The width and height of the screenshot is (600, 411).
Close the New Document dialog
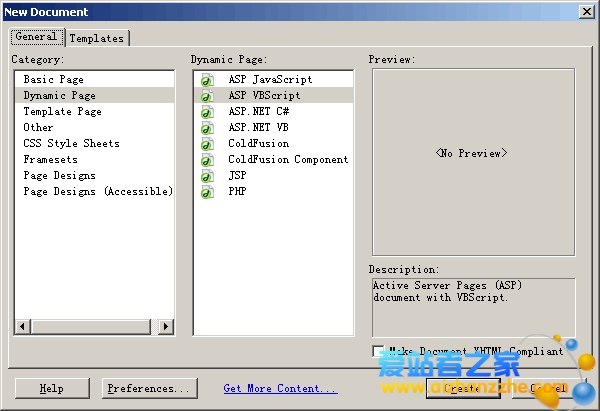click(x=586, y=11)
